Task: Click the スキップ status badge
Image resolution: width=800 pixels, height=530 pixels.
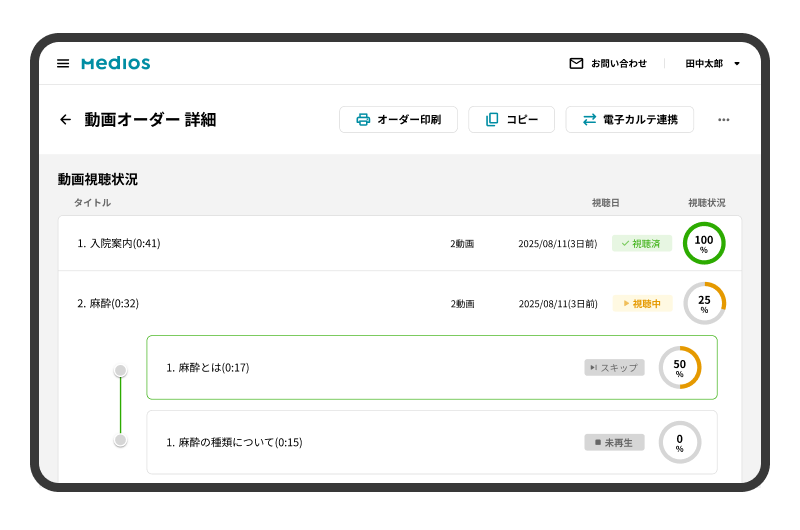Action: (614, 367)
